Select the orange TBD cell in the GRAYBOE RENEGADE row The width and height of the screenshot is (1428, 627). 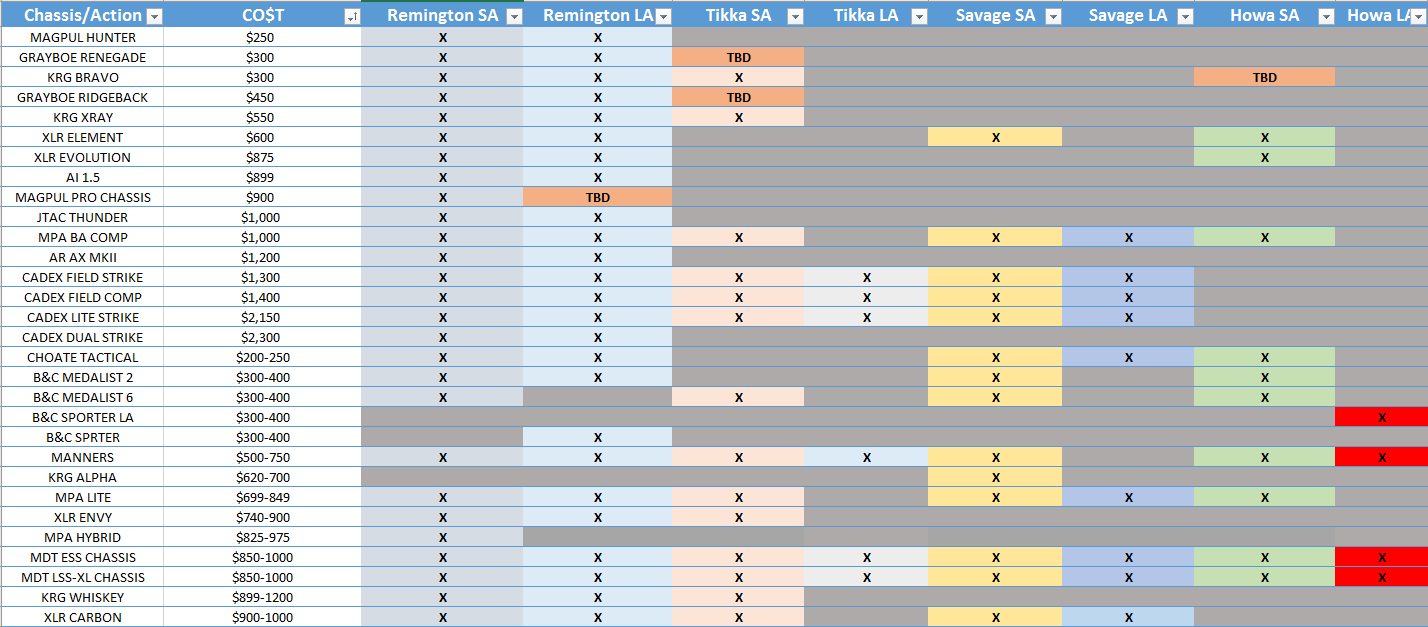[738, 57]
